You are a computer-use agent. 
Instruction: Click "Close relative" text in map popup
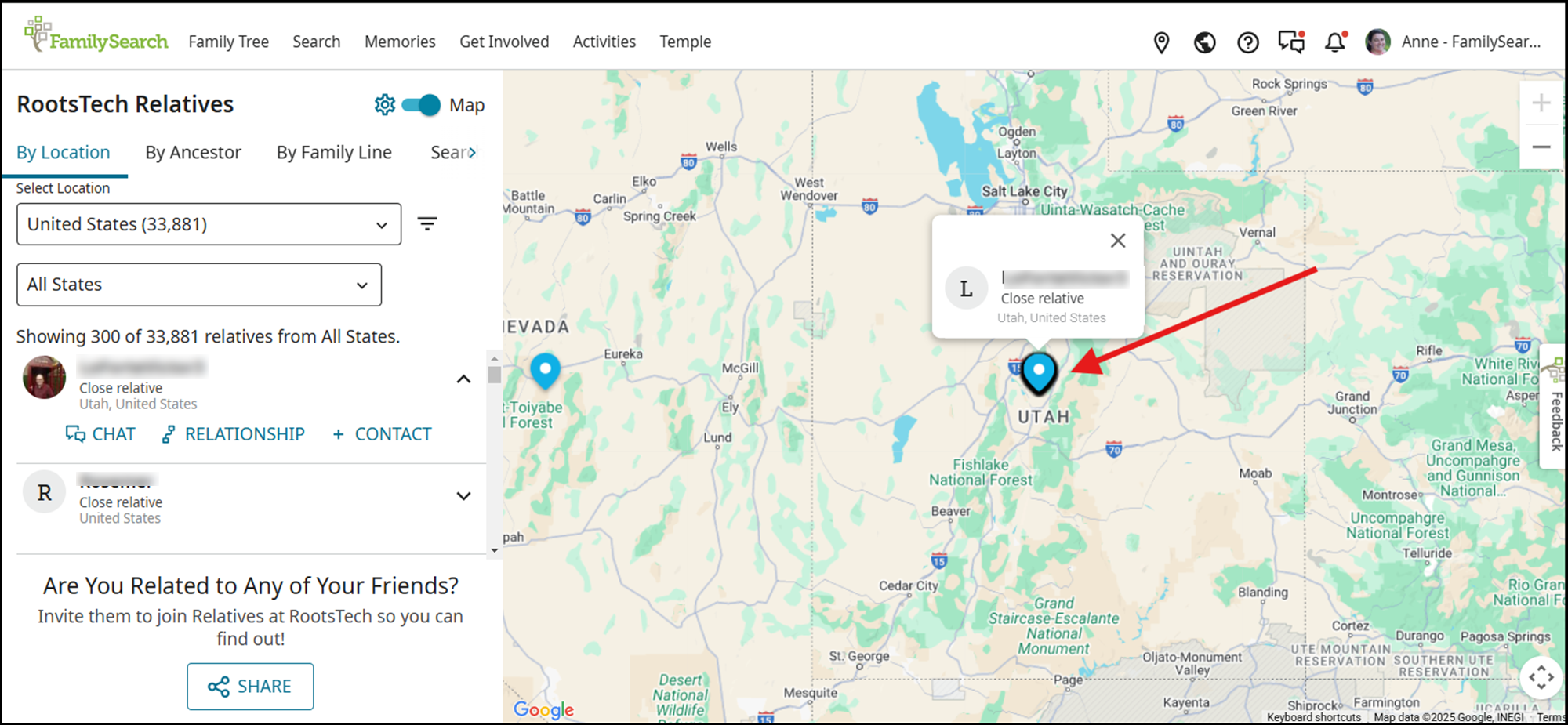click(1042, 299)
